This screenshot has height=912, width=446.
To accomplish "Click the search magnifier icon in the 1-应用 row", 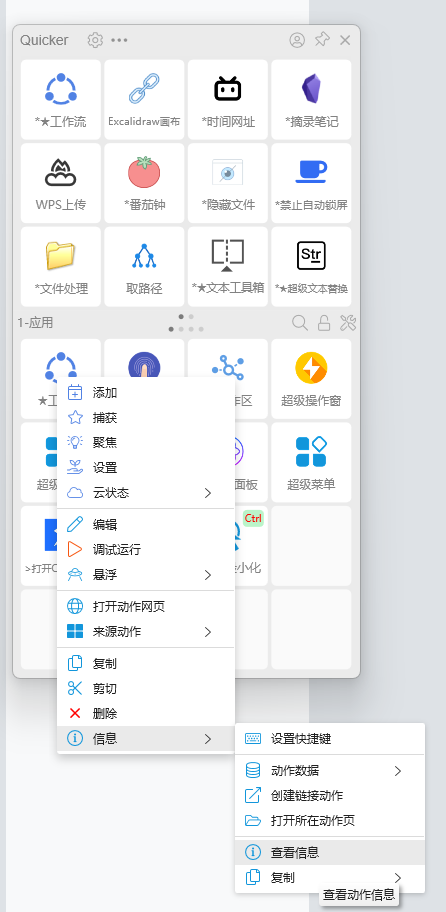I will [300, 323].
